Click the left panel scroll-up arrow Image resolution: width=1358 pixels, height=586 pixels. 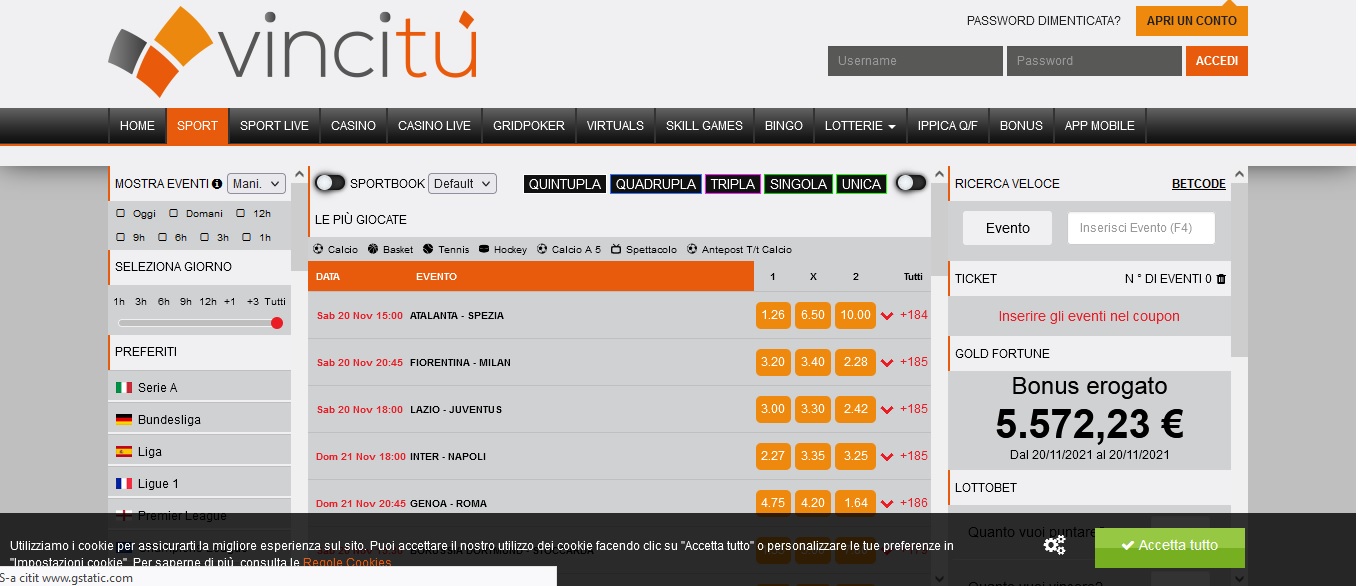click(x=299, y=175)
